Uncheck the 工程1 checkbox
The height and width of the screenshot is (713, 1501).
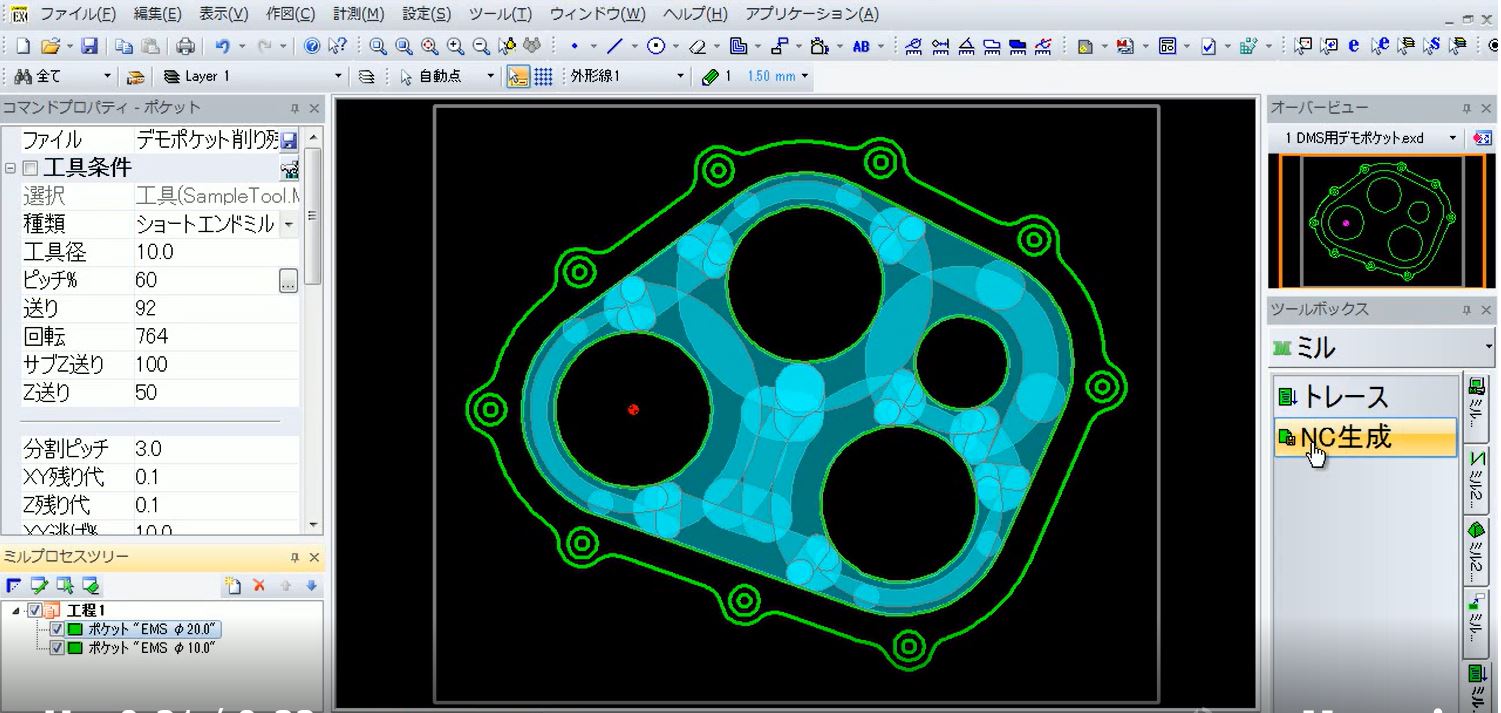click(36, 610)
